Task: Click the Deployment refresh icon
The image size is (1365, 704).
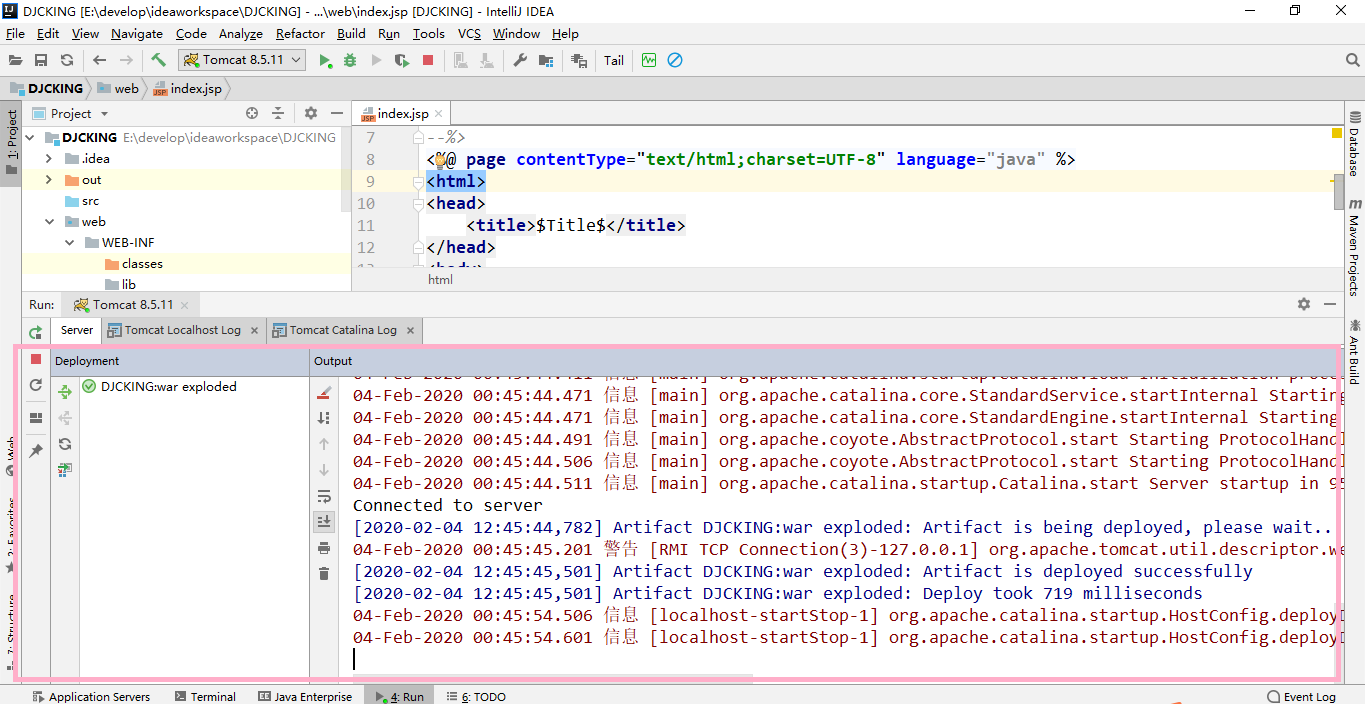Action: pyautogui.click(x=65, y=444)
